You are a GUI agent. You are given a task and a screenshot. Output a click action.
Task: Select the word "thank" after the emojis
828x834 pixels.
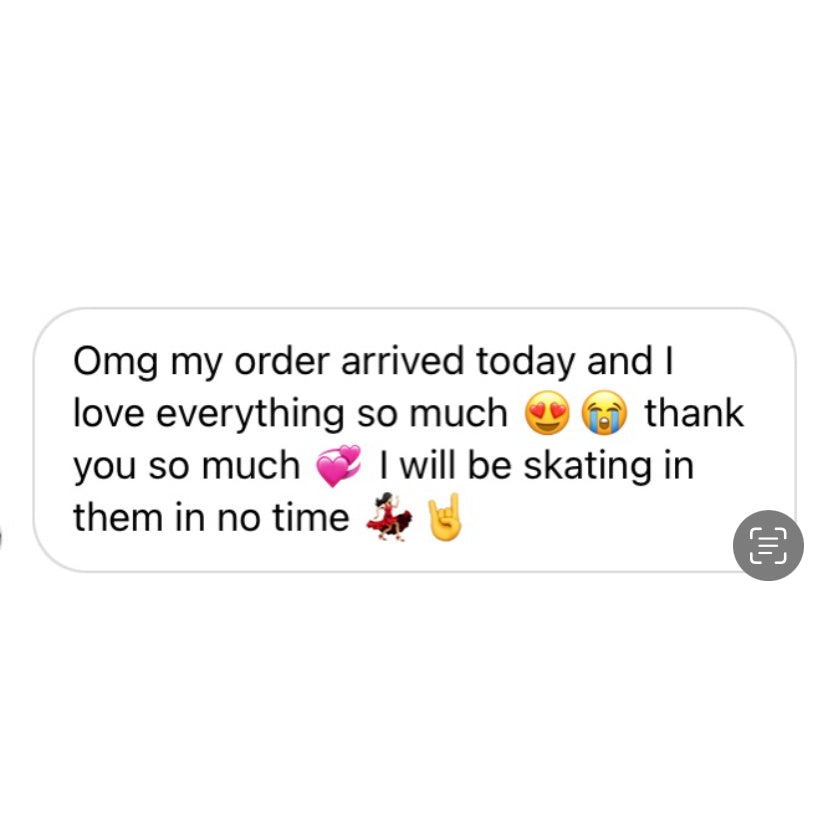click(x=694, y=413)
